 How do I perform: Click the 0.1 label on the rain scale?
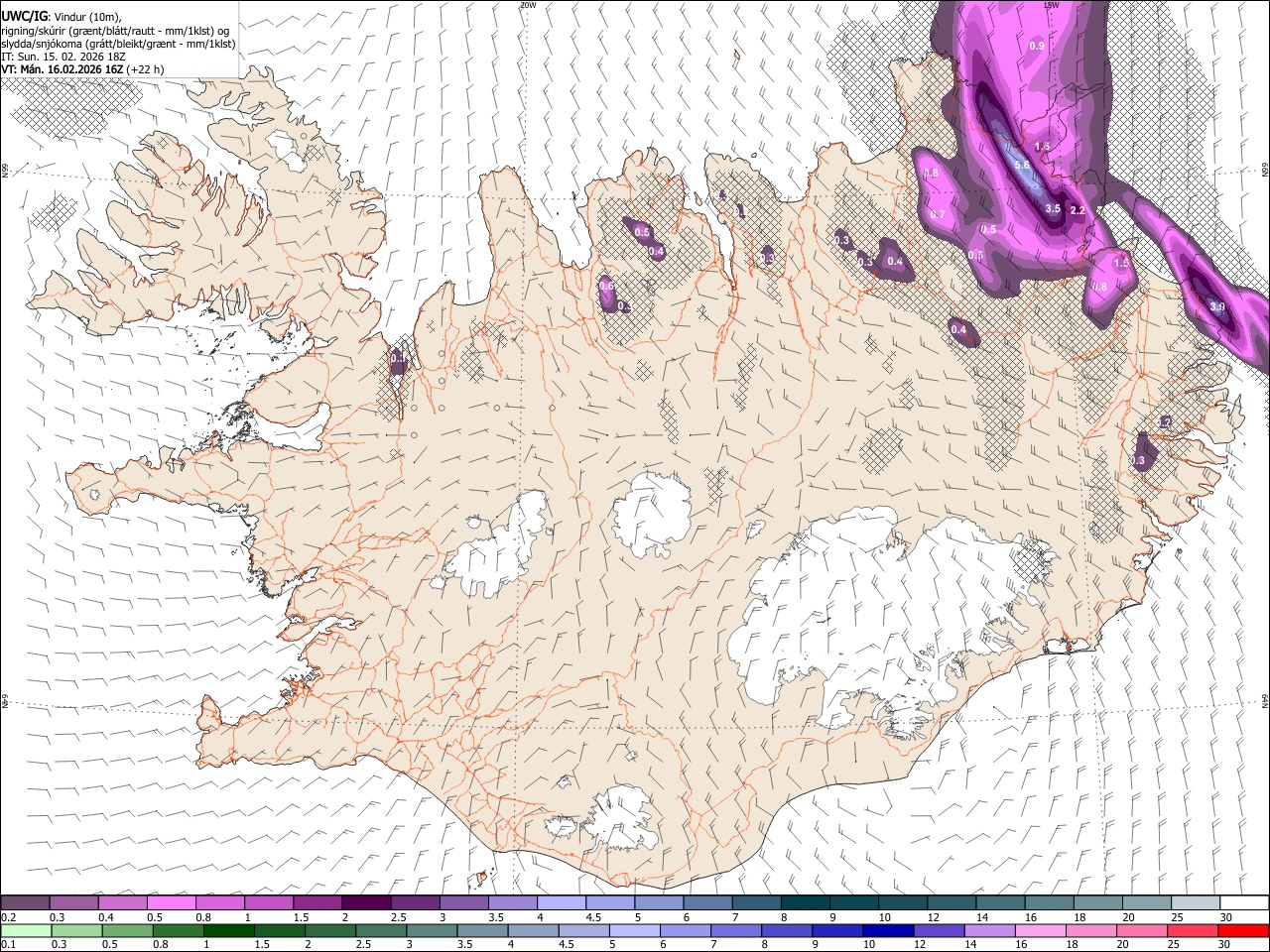[8, 944]
